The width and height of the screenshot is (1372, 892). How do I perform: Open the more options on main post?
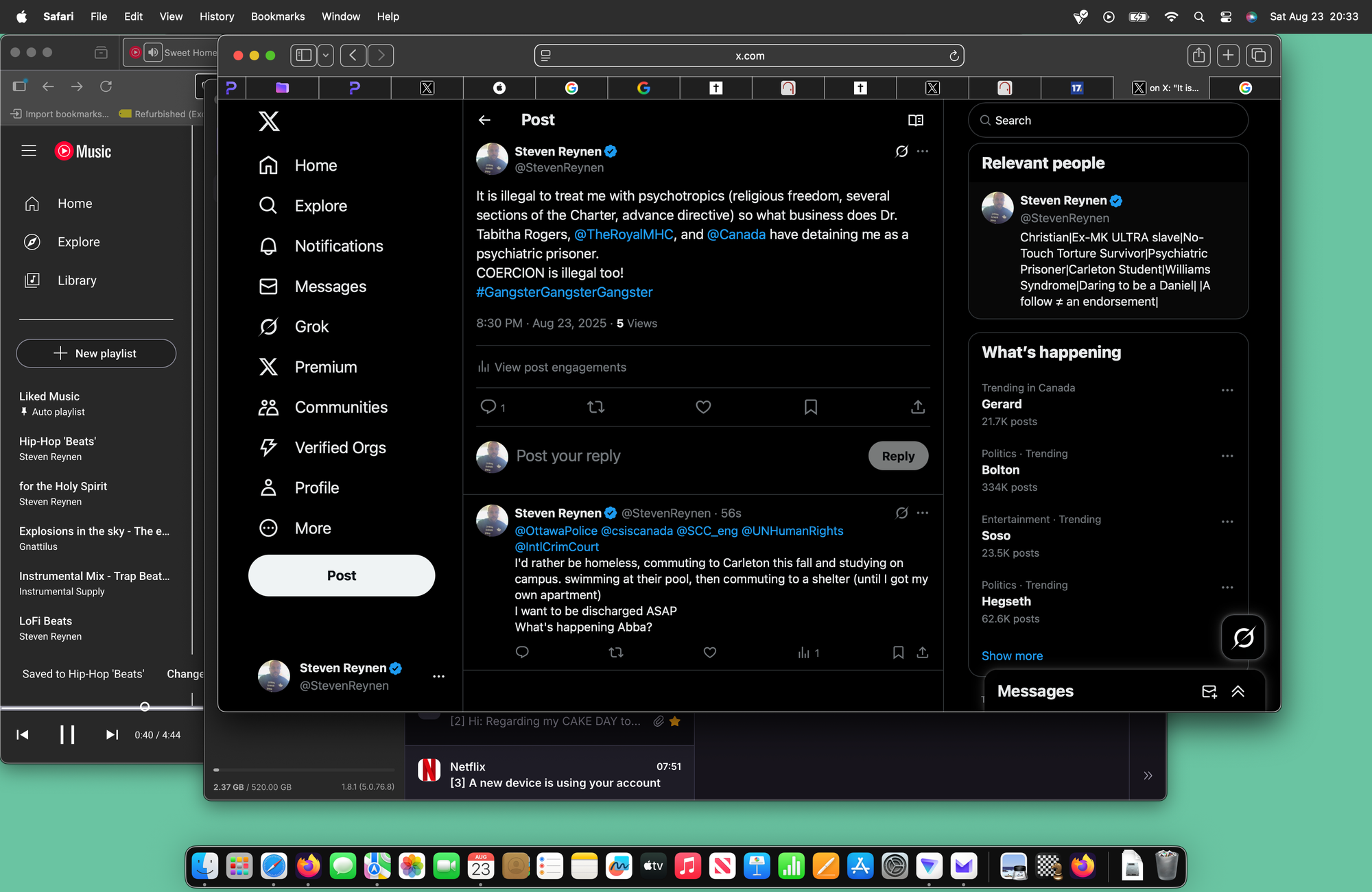923,151
